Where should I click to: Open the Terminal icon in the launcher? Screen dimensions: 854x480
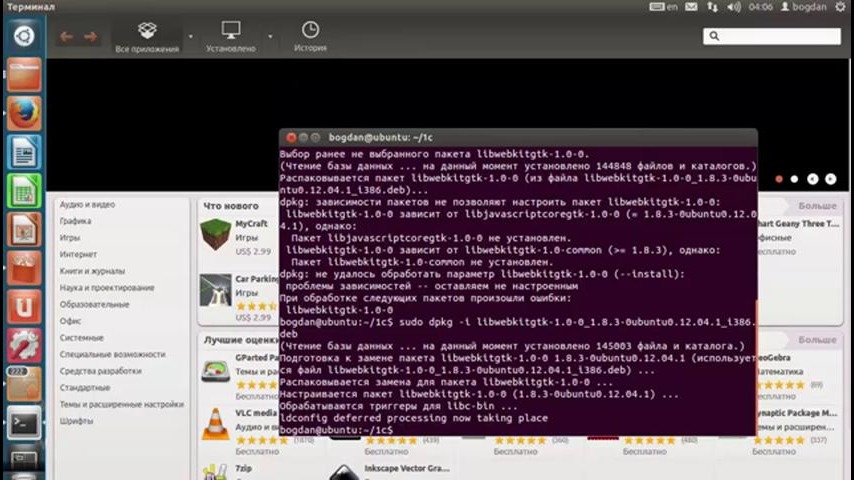(24, 424)
